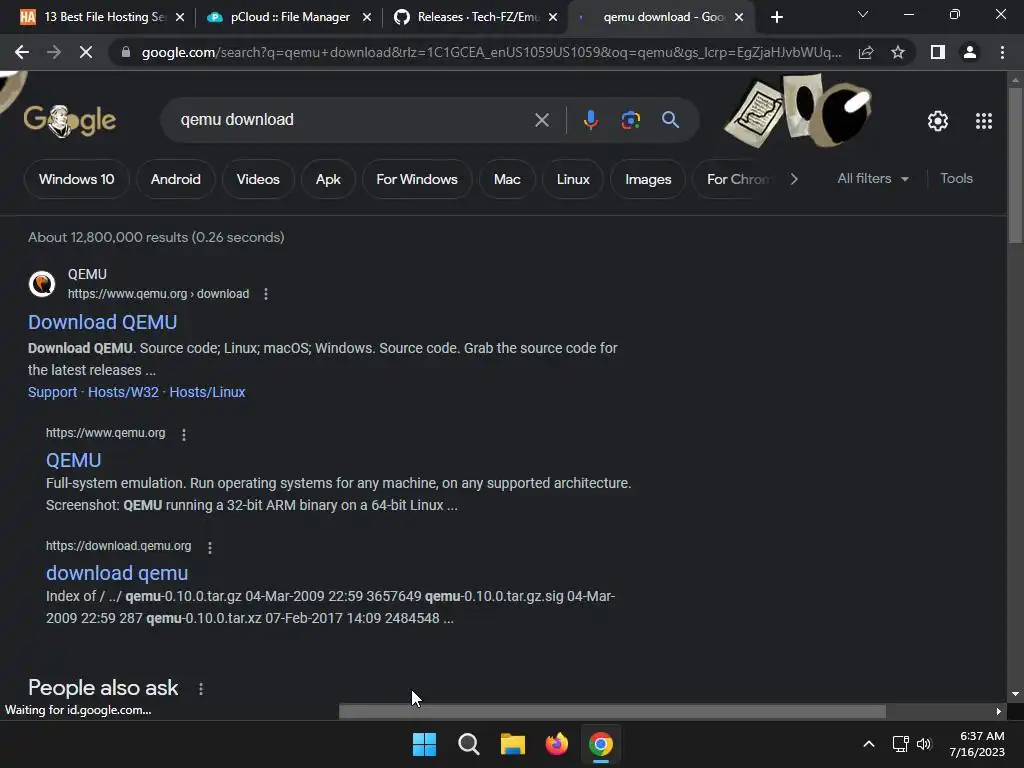Open a new browser tab

point(776,17)
